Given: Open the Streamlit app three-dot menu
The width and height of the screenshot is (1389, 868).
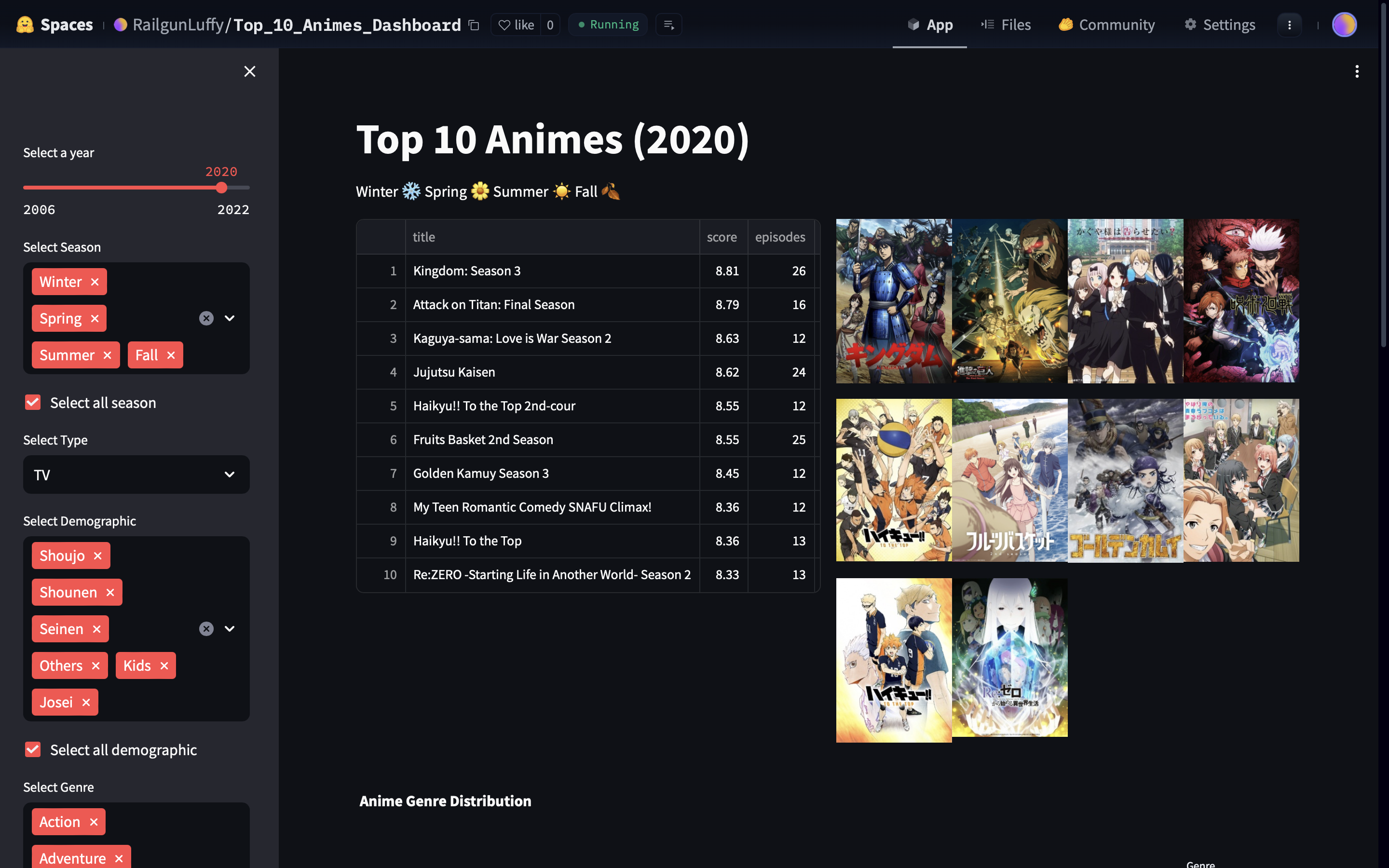Looking at the screenshot, I should 1357,71.
